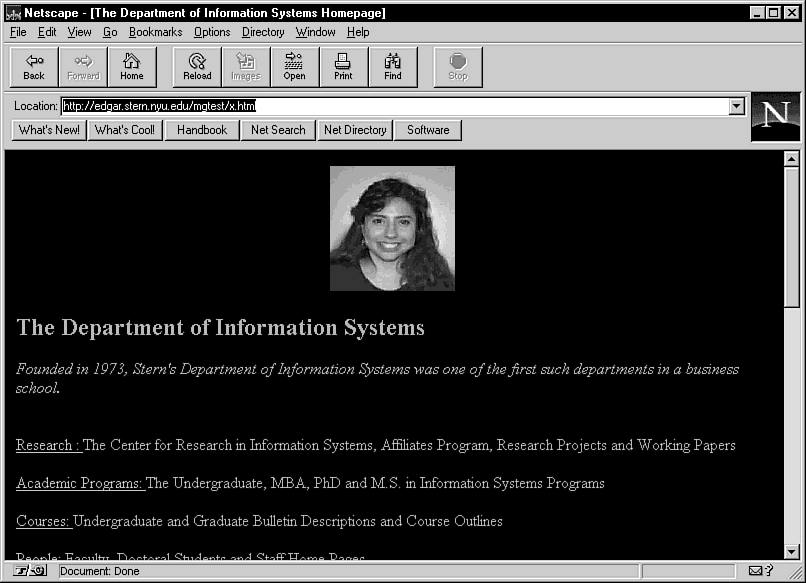
Task: Open the Academic Programs link
Action: point(80,483)
